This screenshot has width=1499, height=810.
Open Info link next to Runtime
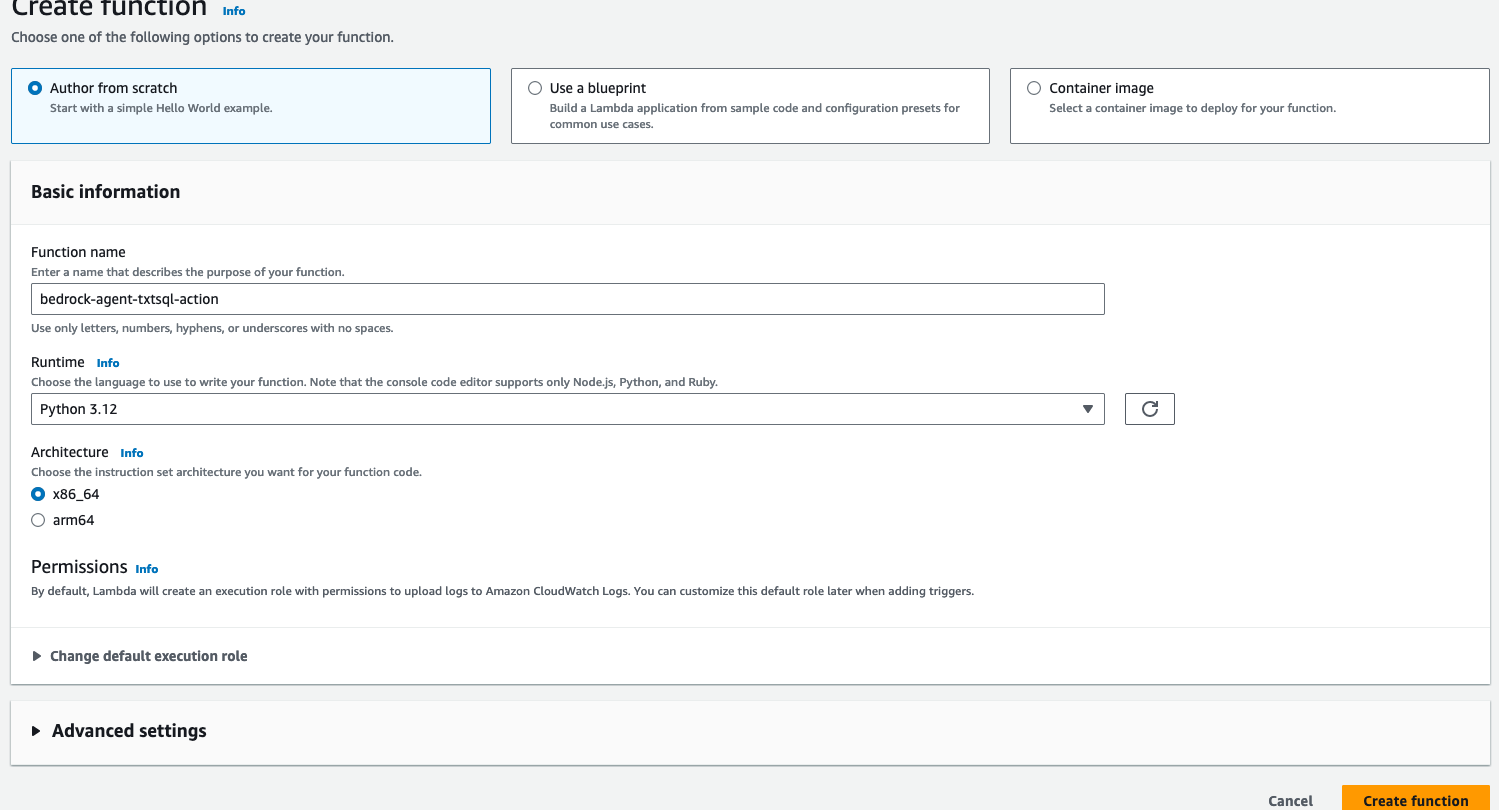(108, 363)
